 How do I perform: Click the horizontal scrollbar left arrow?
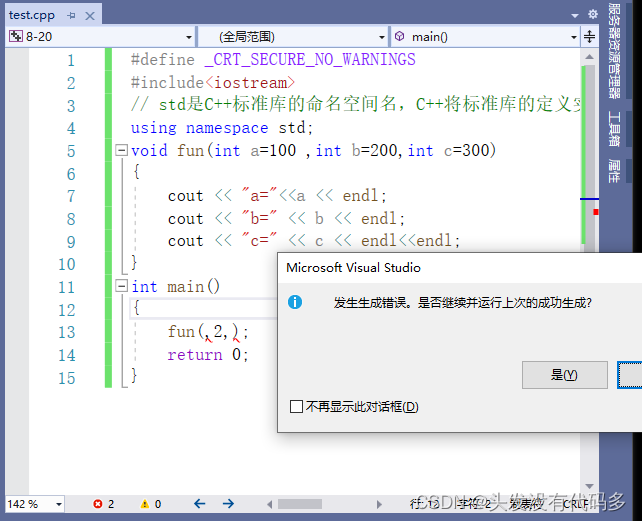click(x=269, y=504)
